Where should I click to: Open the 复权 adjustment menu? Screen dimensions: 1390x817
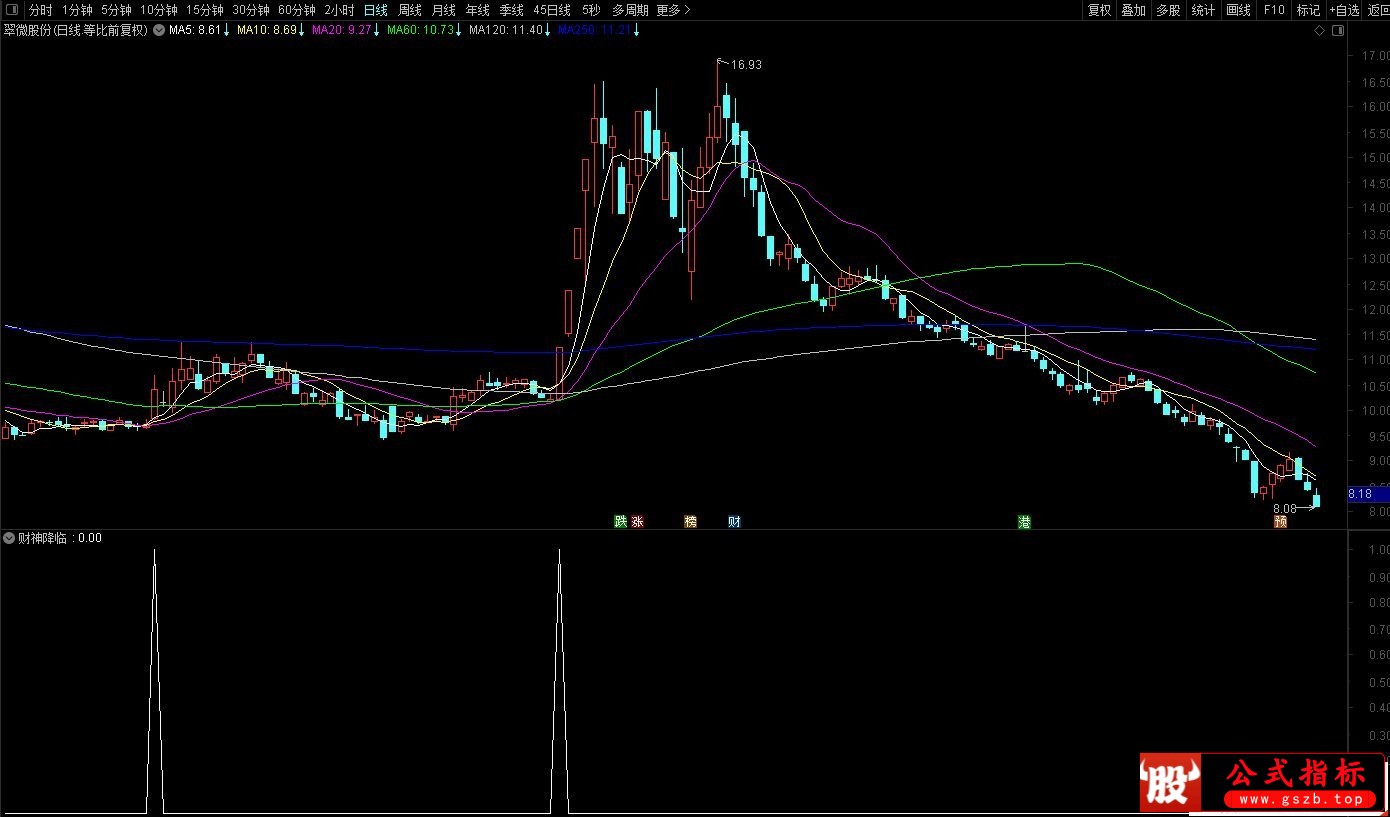tap(1099, 10)
